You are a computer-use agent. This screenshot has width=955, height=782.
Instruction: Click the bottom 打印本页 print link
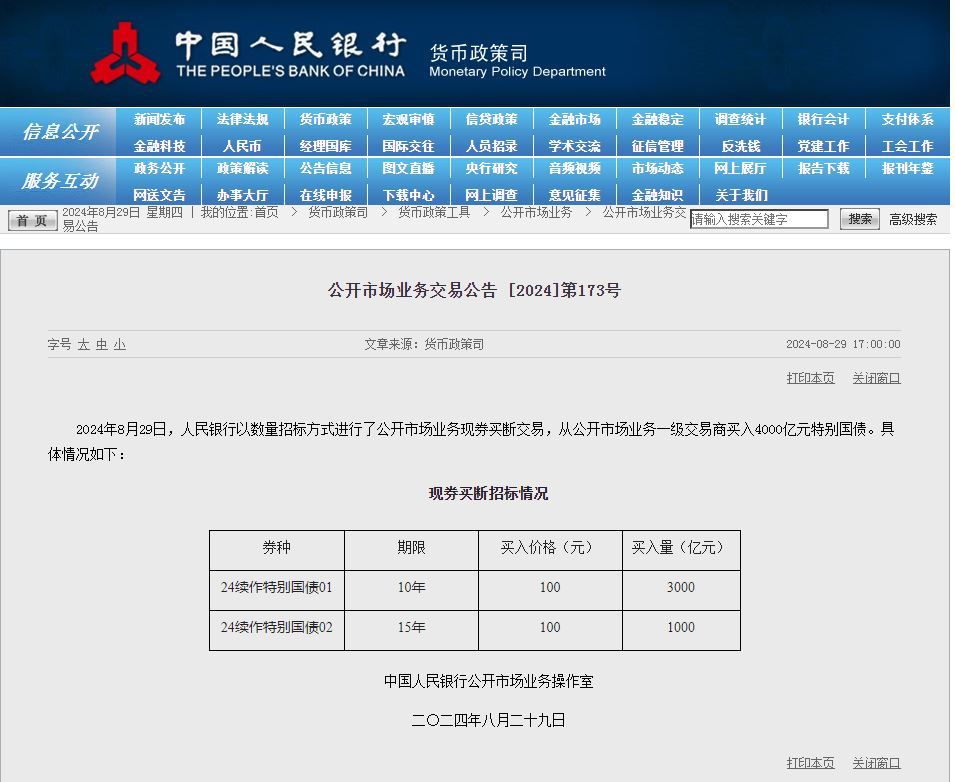(x=810, y=763)
